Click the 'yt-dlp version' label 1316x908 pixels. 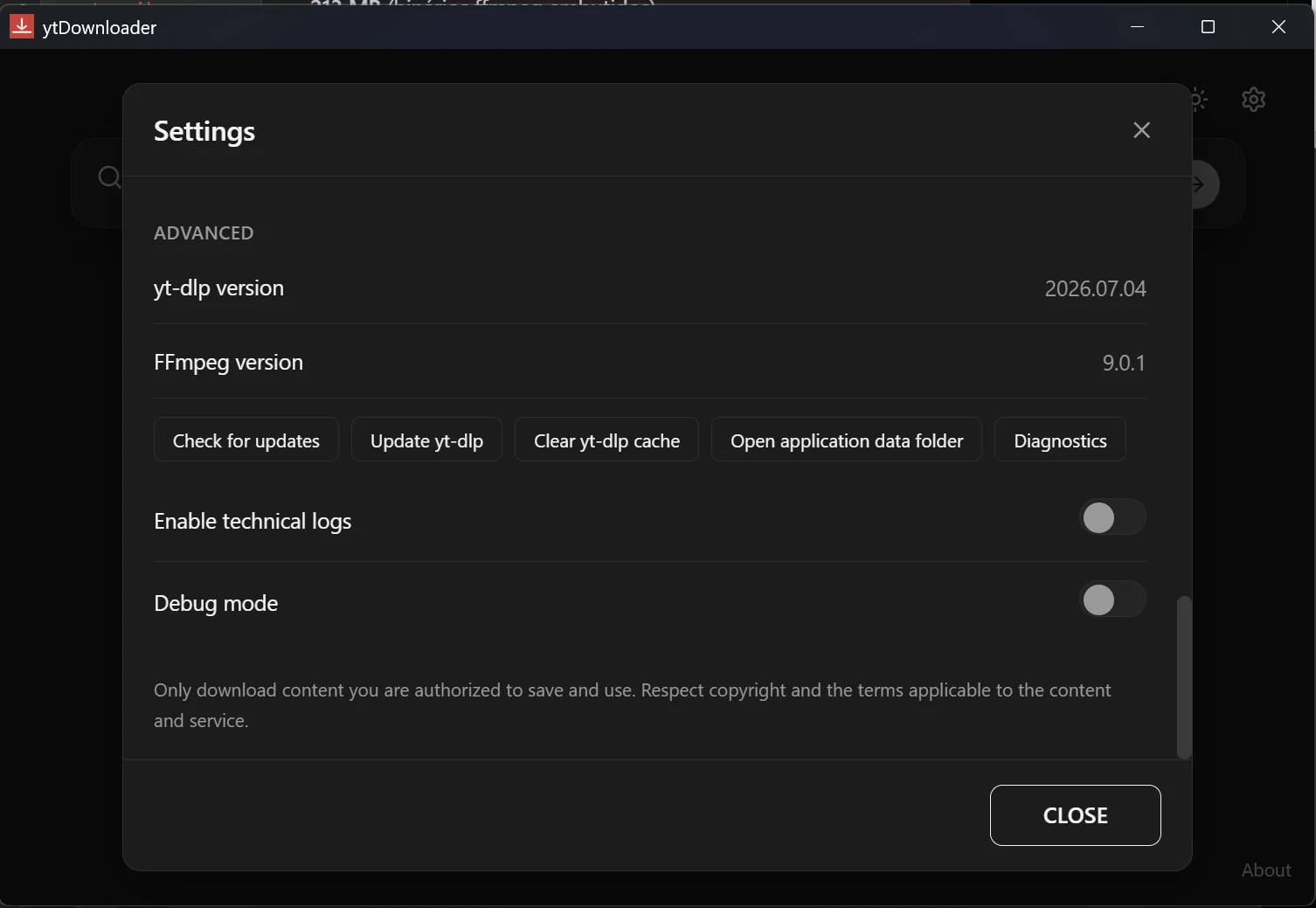pos(218,288)
